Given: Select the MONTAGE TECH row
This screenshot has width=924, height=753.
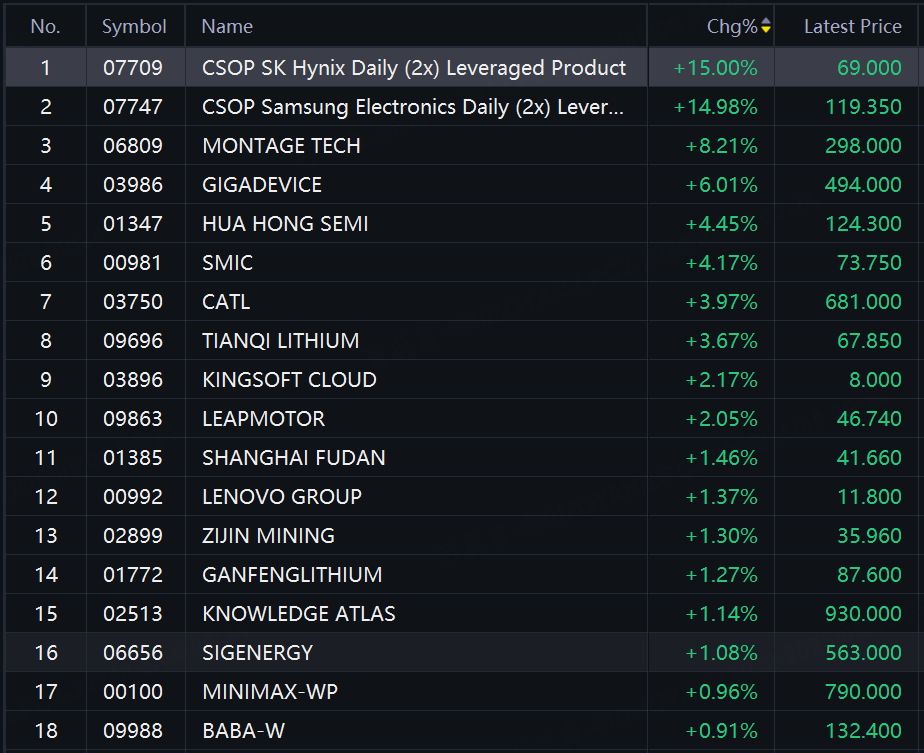Looking at the screenshot, I should coord(462,146).
